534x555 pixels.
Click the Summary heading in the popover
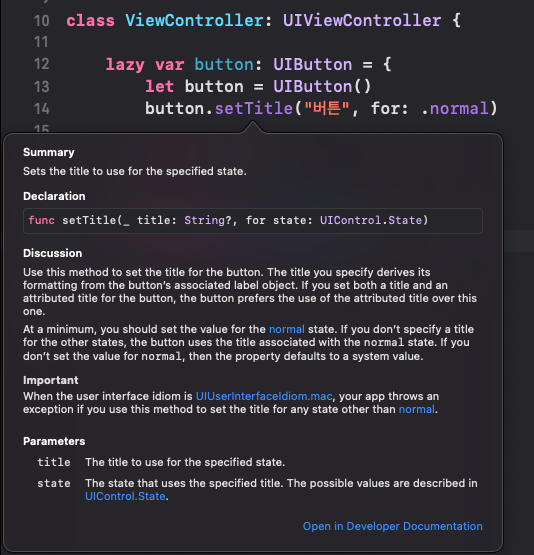coord(49,152)
